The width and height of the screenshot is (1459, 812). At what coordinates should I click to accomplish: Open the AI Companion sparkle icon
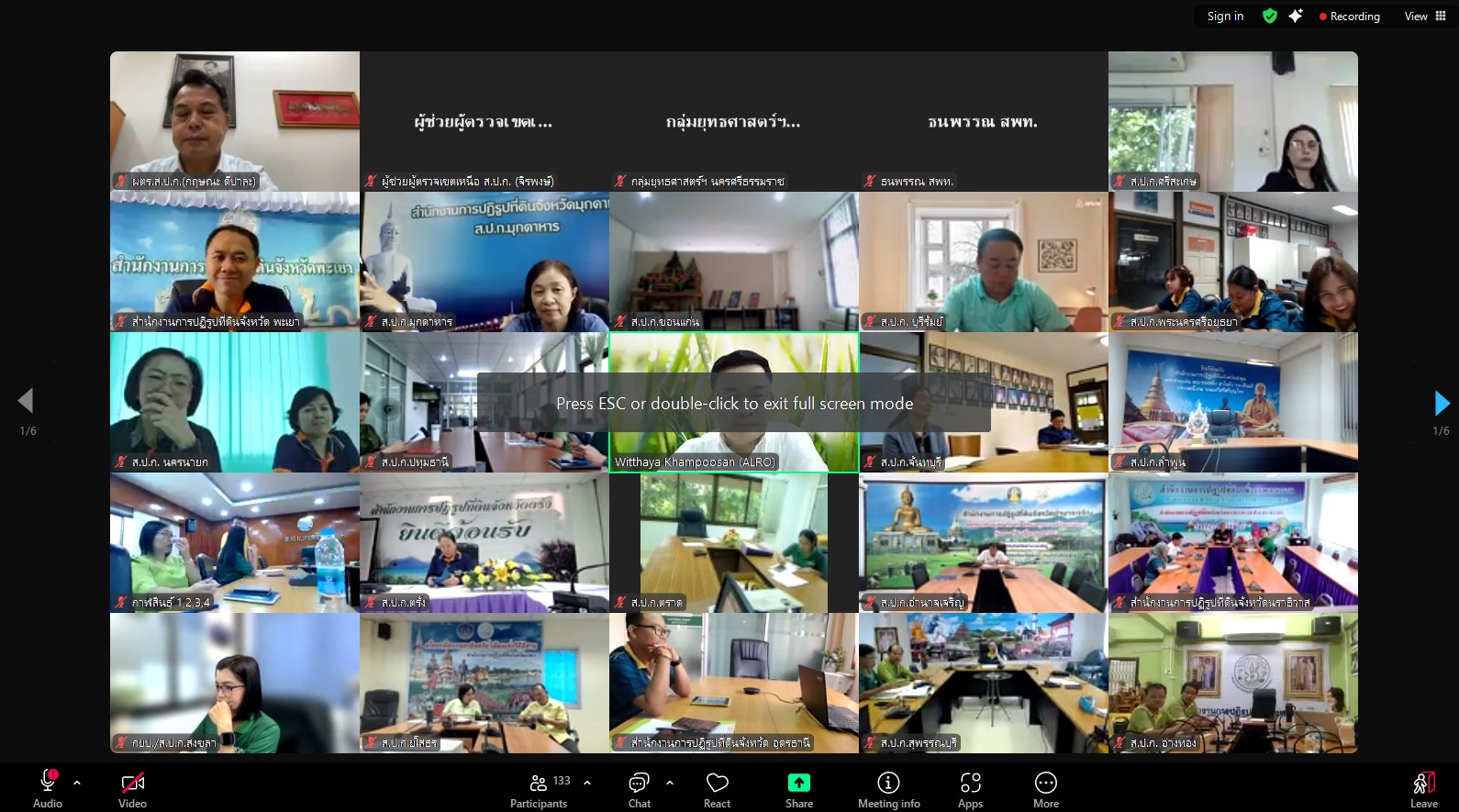click(1296, 16)
